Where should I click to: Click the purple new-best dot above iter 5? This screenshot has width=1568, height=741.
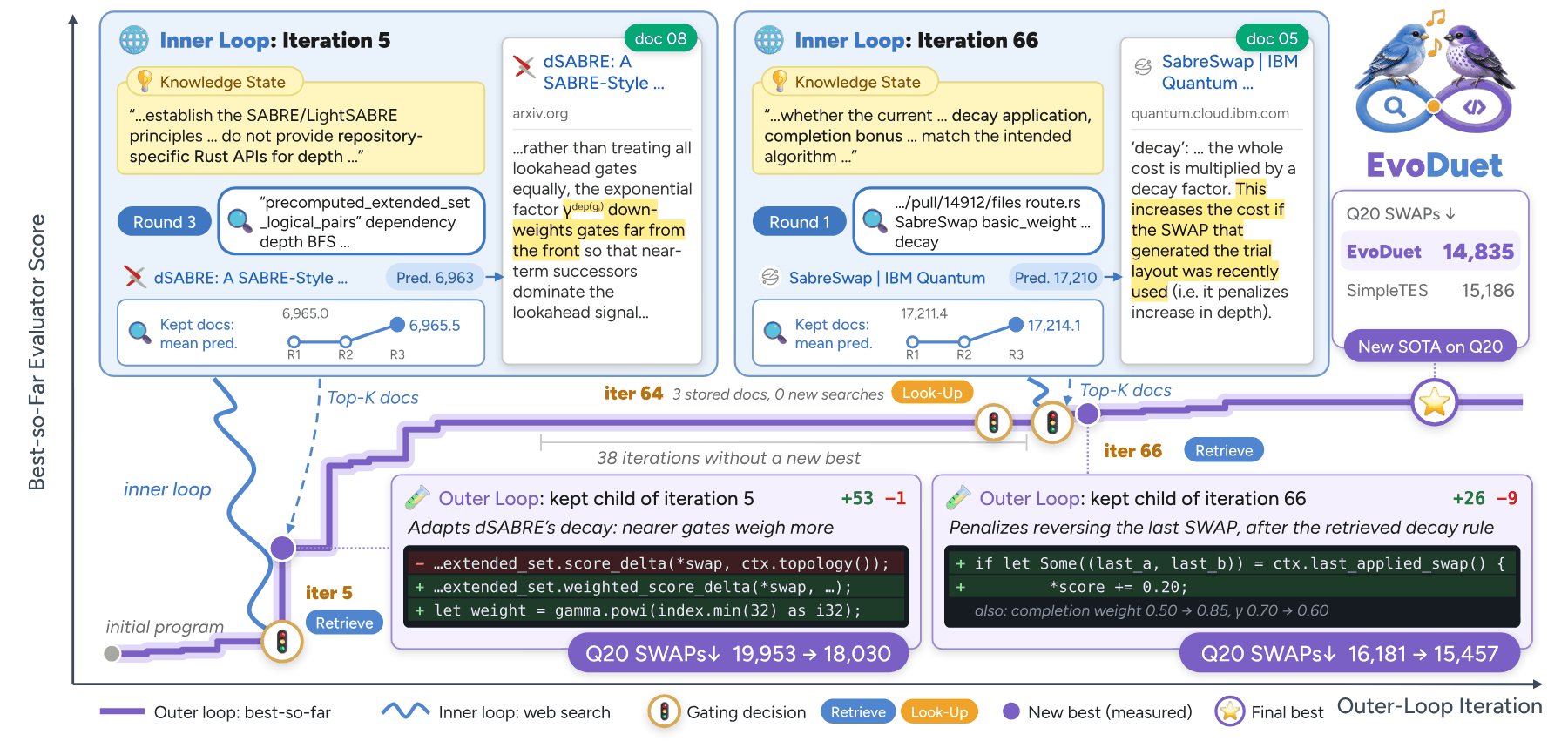(x=282, y=548)
